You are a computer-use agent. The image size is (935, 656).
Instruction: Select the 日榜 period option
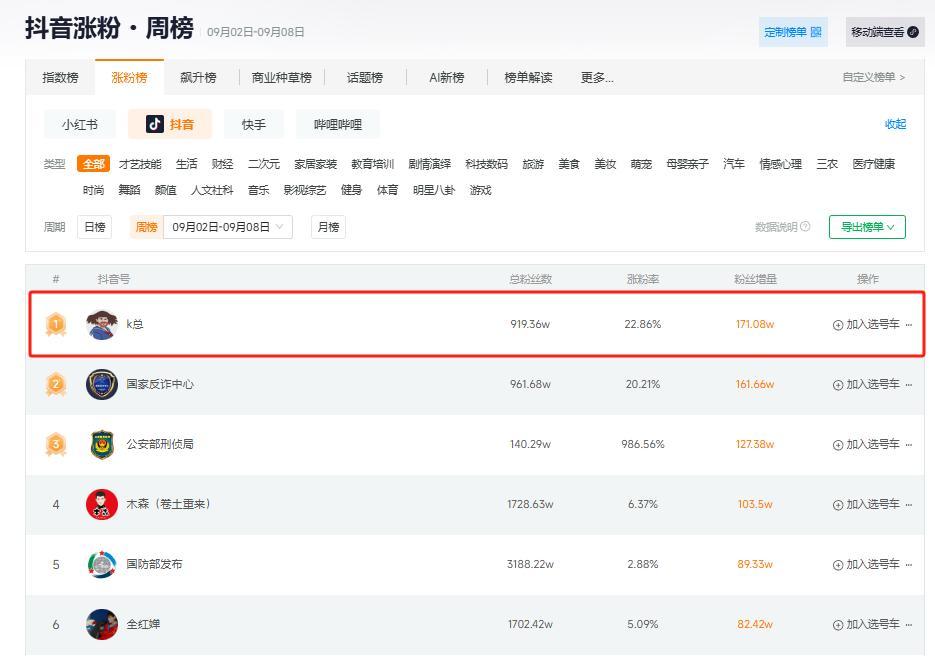(x=94, y=227)
